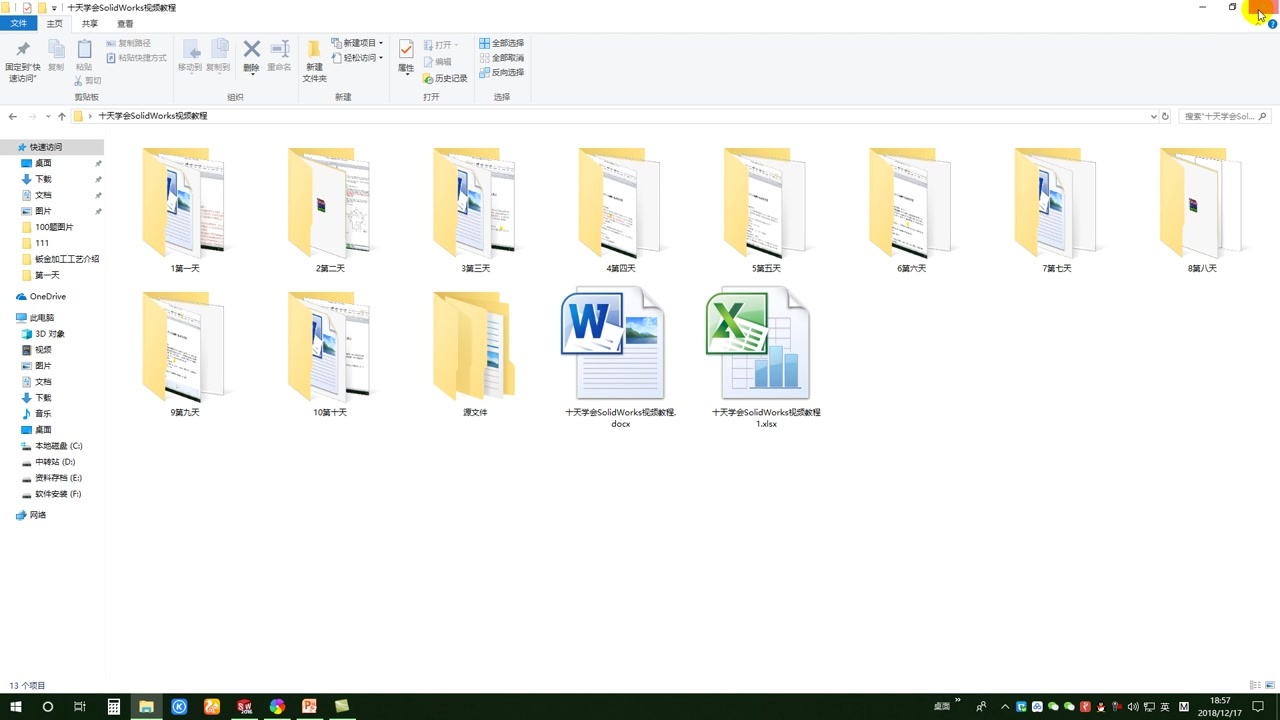Open the Open (打开) dropdown in ribbon
This screenshot has width=1280, height=720.
440,45
